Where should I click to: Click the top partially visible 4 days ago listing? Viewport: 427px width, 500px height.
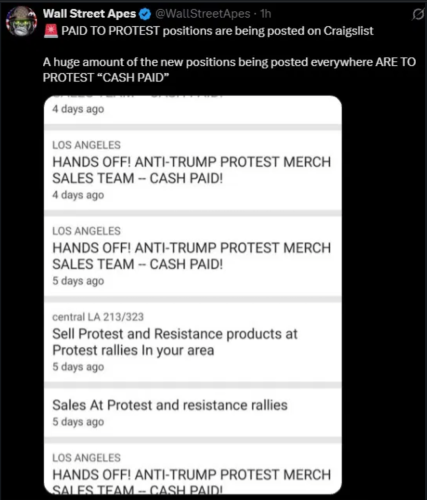193,110
